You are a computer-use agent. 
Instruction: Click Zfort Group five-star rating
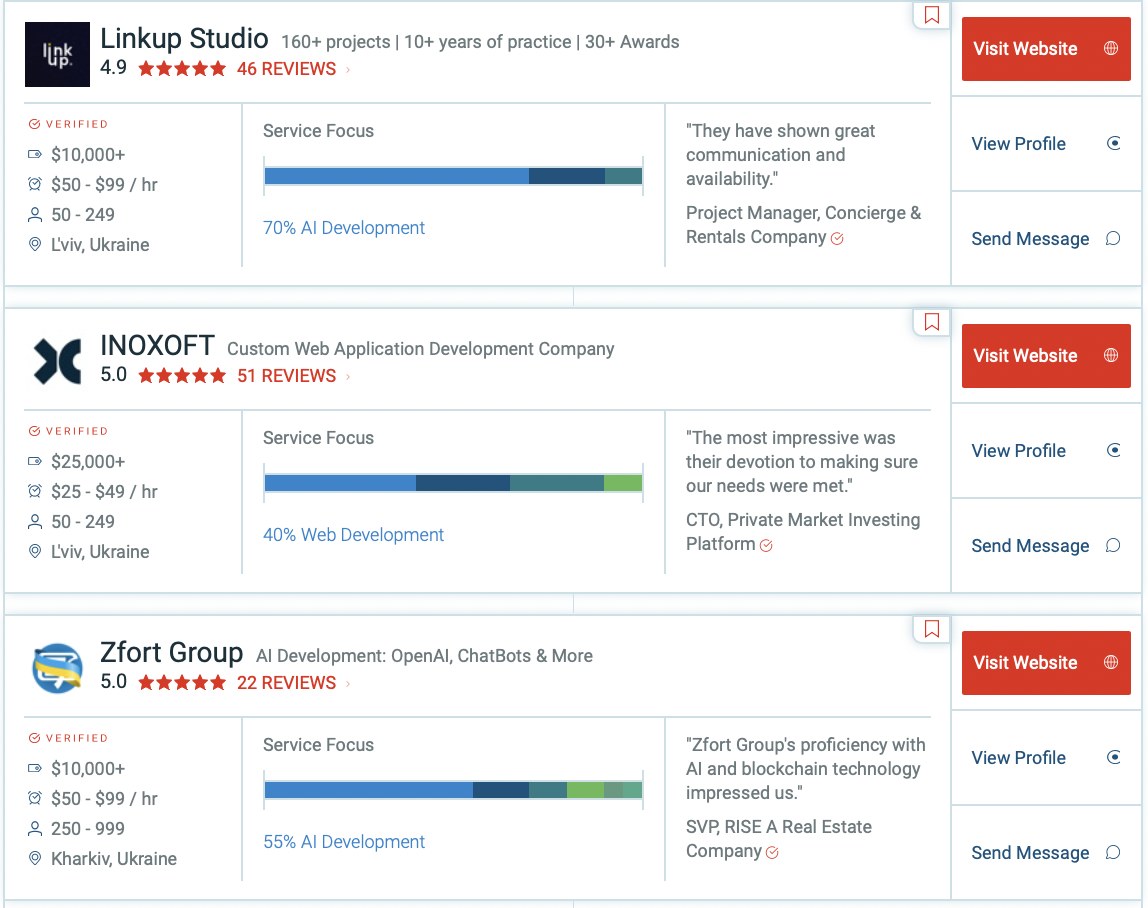tap(182, 682)
